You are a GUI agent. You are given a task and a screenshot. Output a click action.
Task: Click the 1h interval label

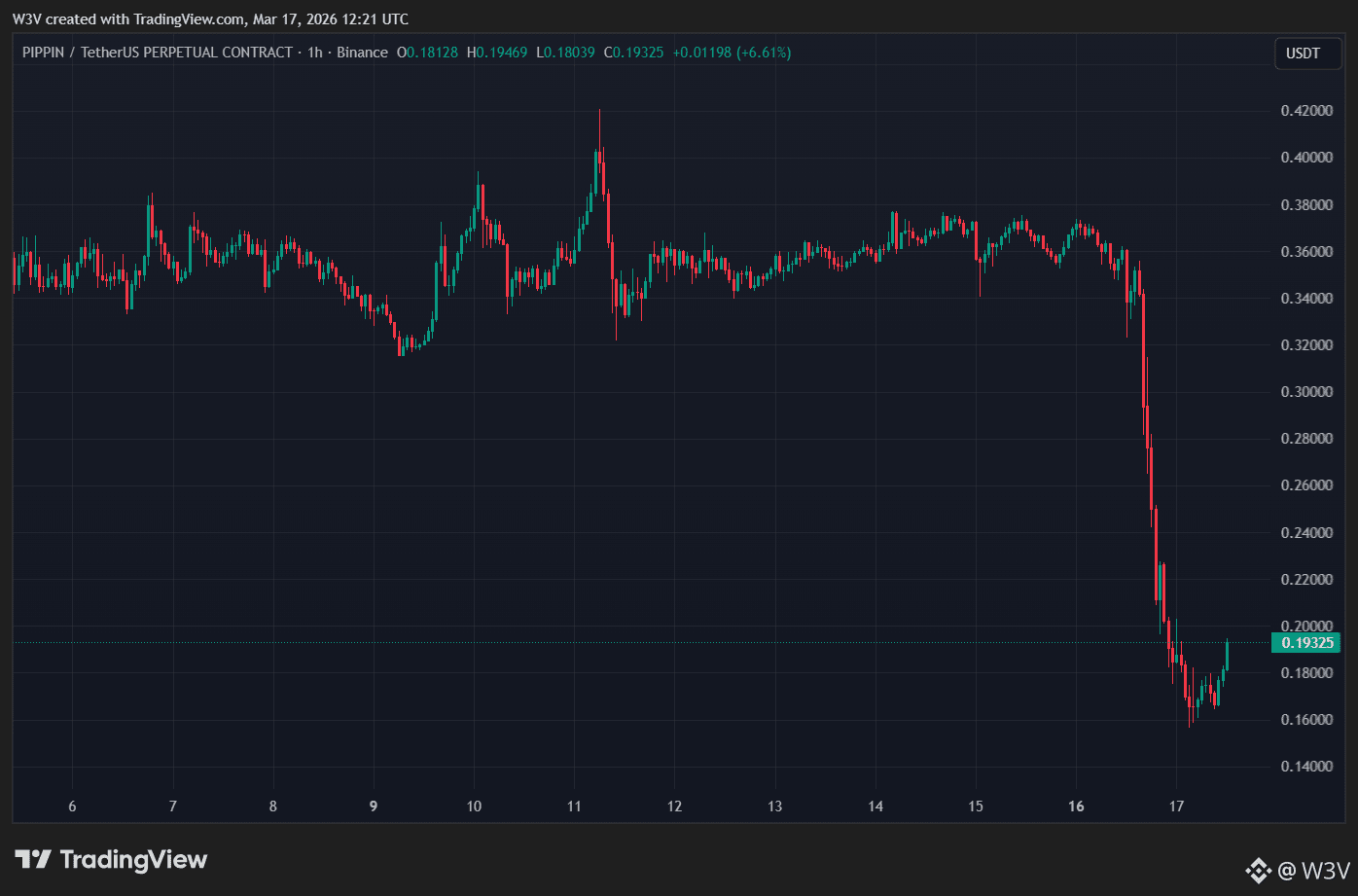click(314, 53)
